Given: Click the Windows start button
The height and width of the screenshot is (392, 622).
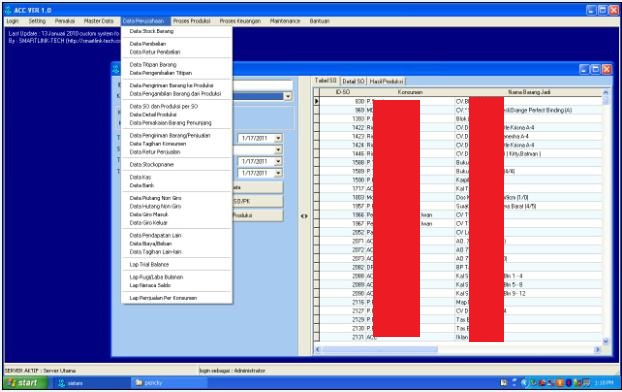Looking at the screenshot, I should tap(26, 382).
